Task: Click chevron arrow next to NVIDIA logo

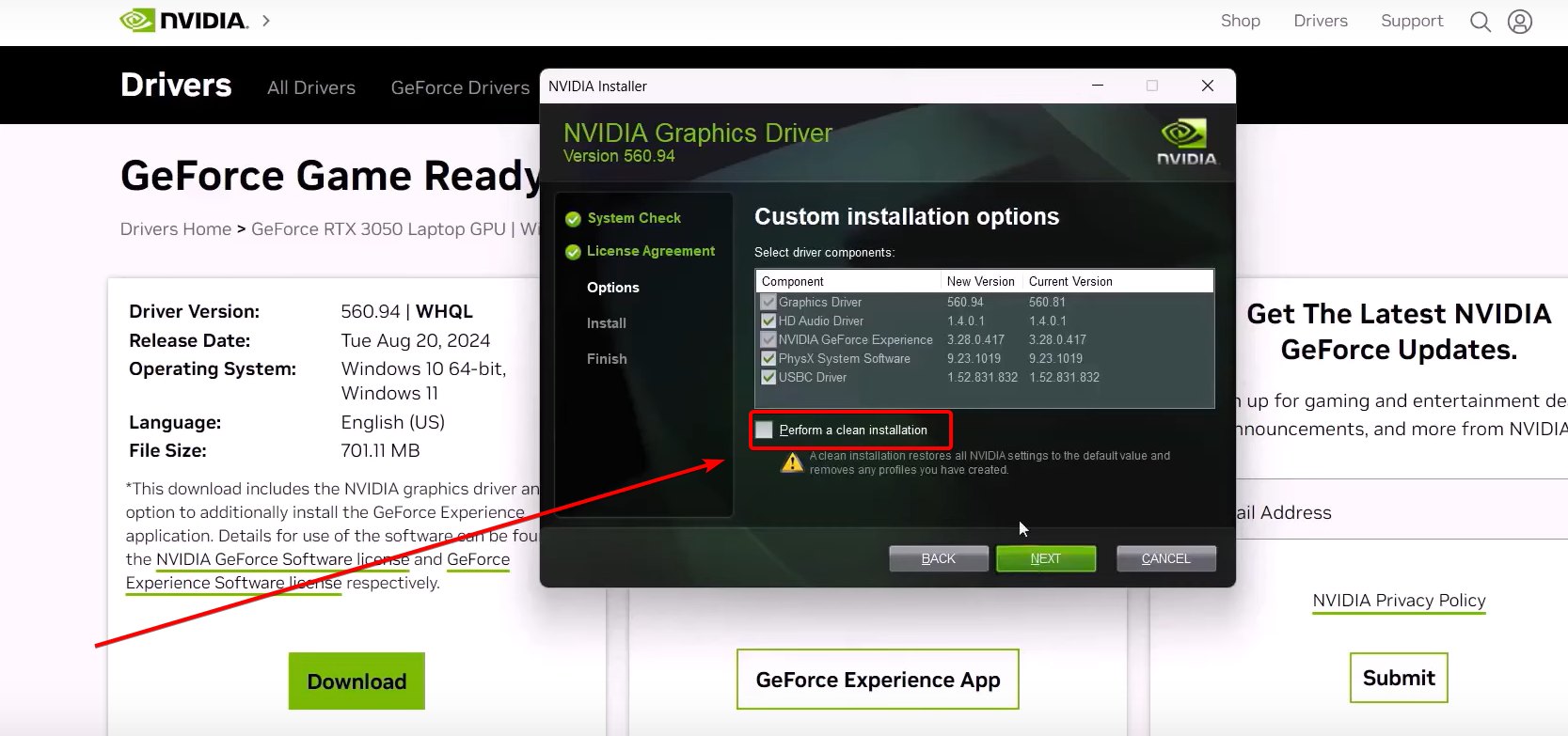Action: tap(266, 21)
